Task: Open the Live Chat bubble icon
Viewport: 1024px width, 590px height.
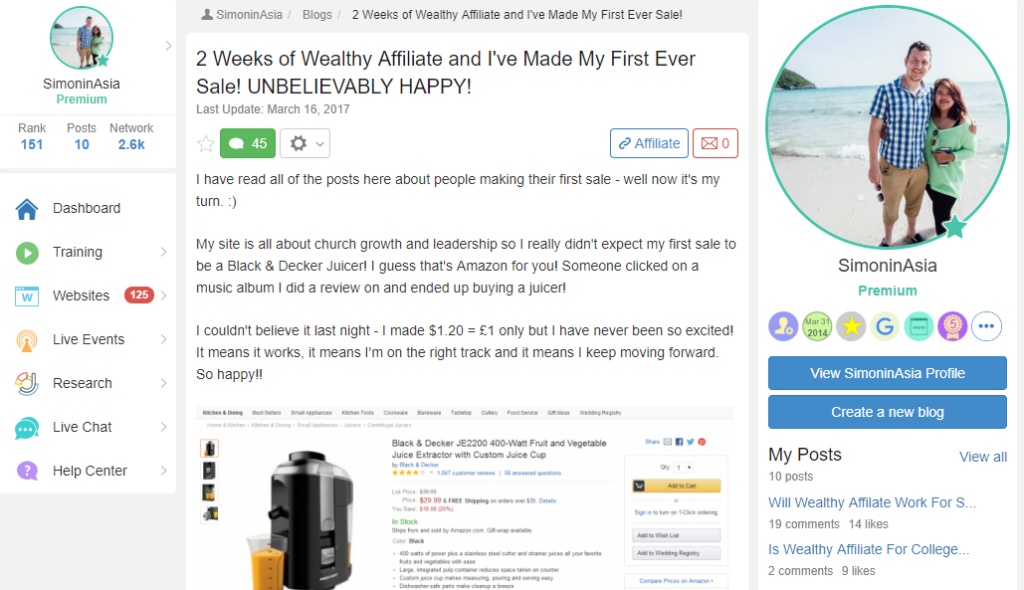Action: (x=27, y=428)
